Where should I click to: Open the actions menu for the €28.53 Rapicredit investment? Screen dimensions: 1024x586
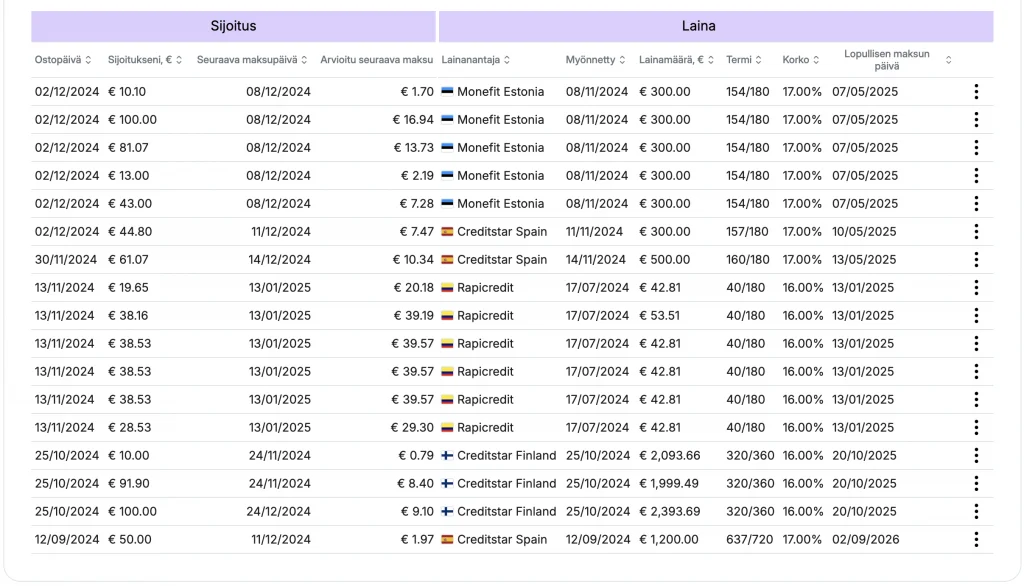coord(976,428)
